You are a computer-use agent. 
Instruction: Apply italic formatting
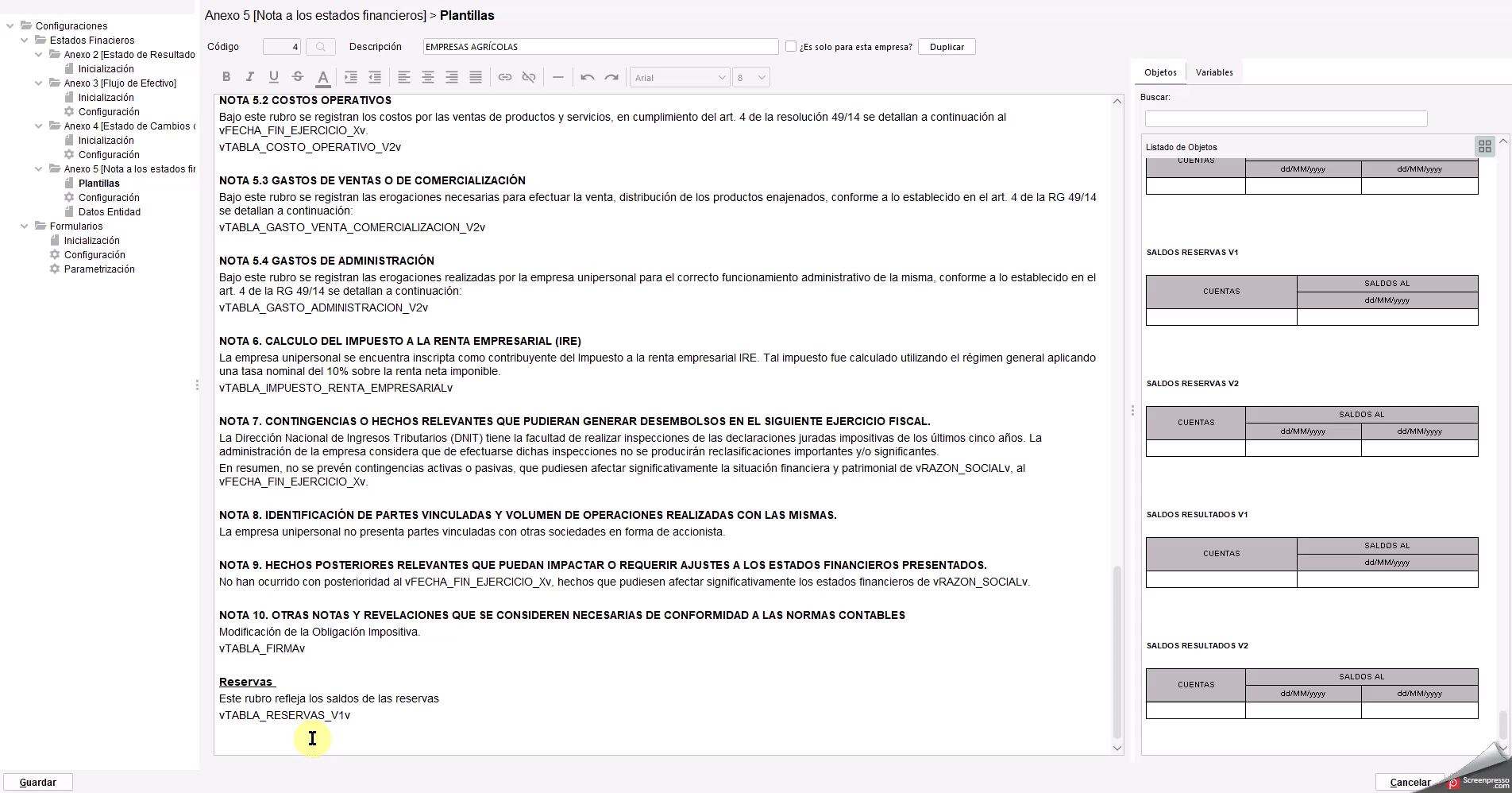click(x=250, y=77)
